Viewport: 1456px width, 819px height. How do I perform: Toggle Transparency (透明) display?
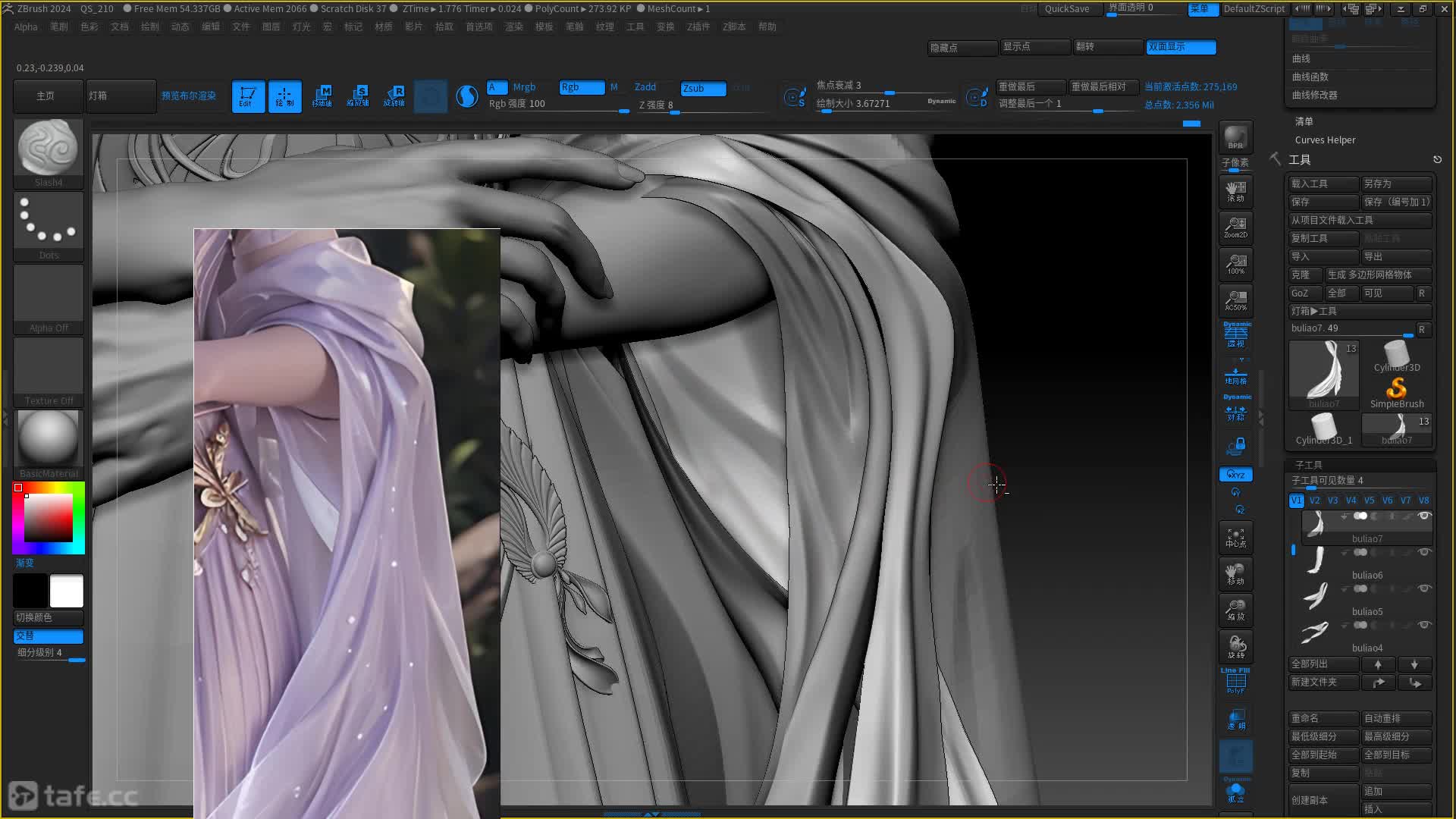(x=1236, y=720)
